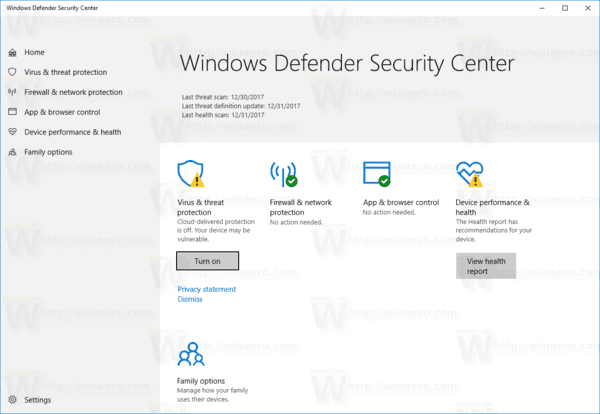The width and height of the screenshot is (600, 414).
Task: Dismiss the virus protection warning
Action: point(190,299)
